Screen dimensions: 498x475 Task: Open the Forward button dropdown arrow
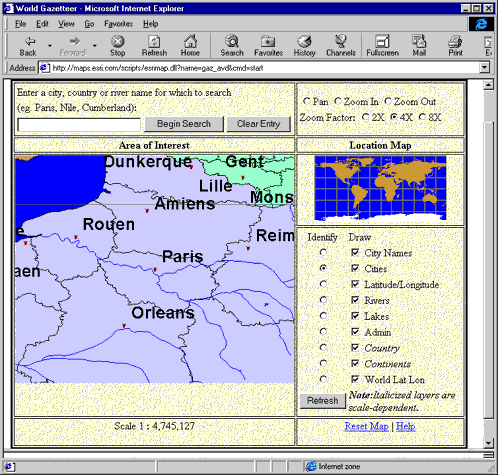click(95, 45)
